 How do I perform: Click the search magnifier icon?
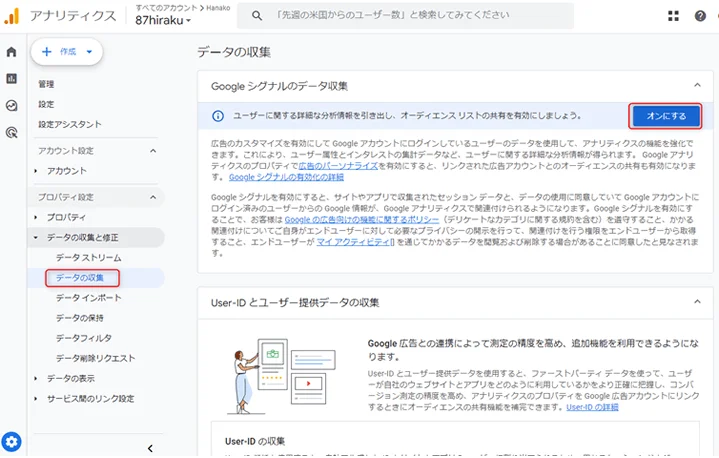[x=257, y=16]
